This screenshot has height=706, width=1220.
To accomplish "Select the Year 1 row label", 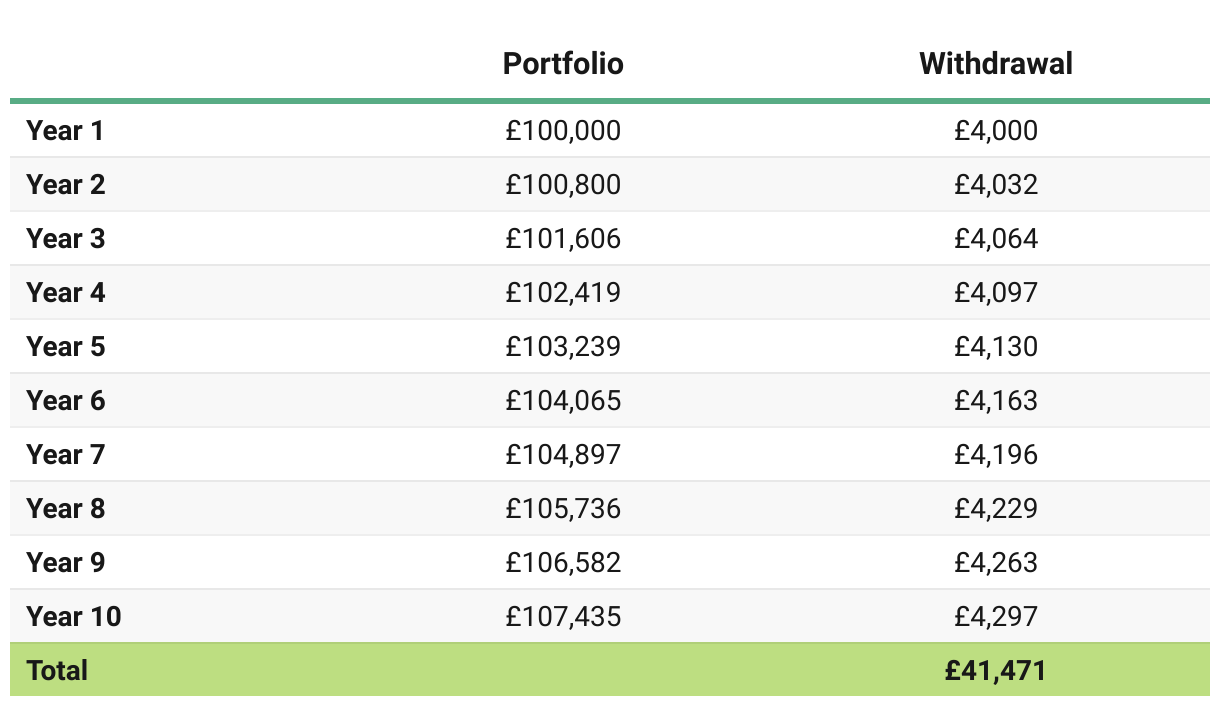I will [65, 131].
